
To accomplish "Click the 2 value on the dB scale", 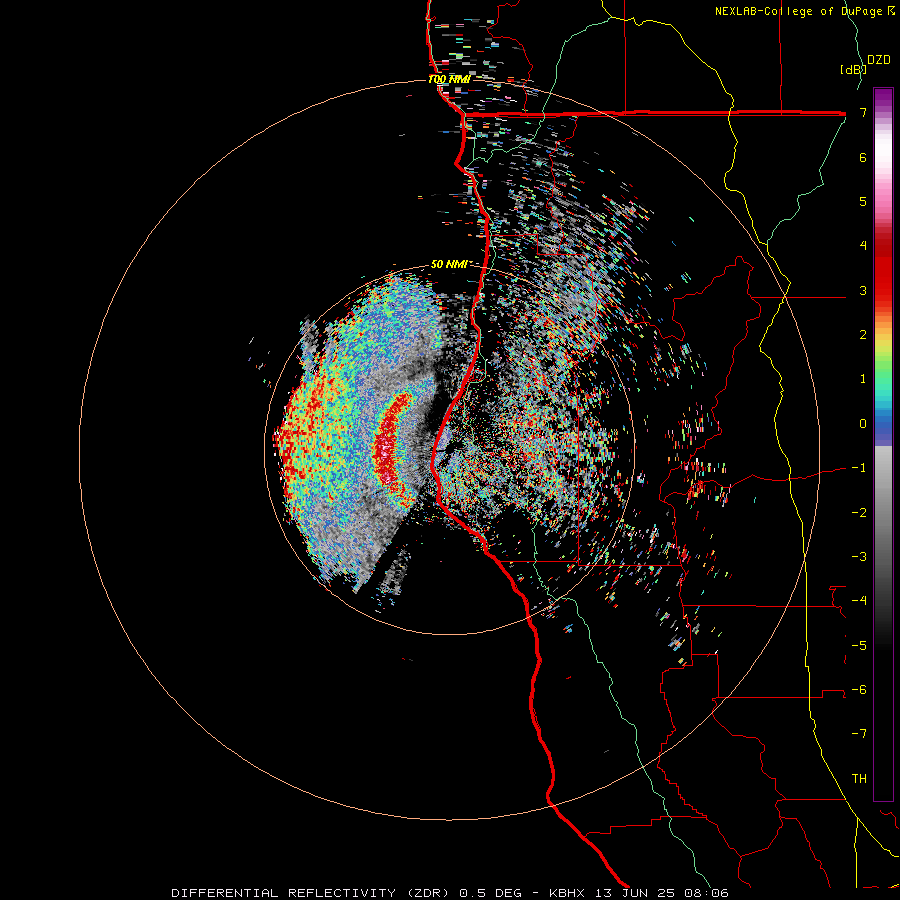I will [863, 335].
